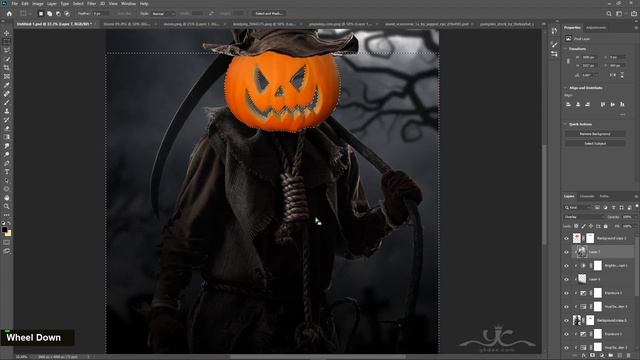Click Select and Mask button

coord(269,13)
